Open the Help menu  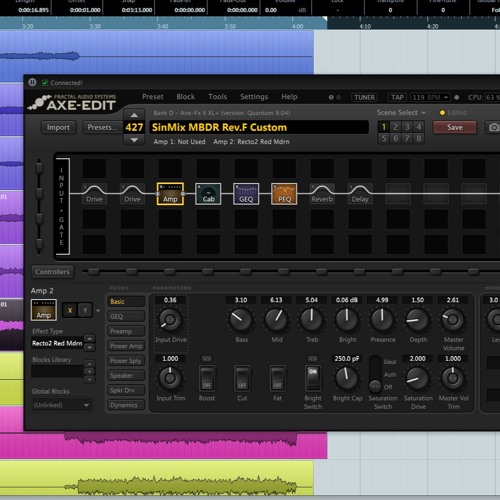click(x=289, y=97)
